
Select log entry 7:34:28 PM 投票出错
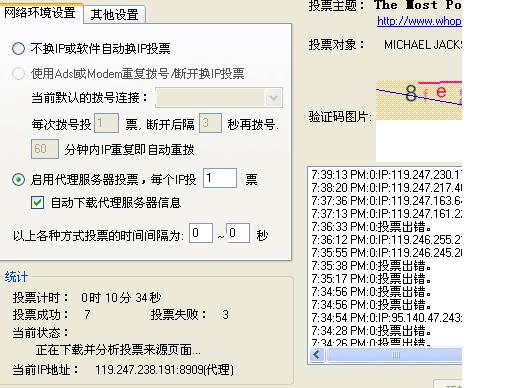pyautogui.click(x=371, y=331)
